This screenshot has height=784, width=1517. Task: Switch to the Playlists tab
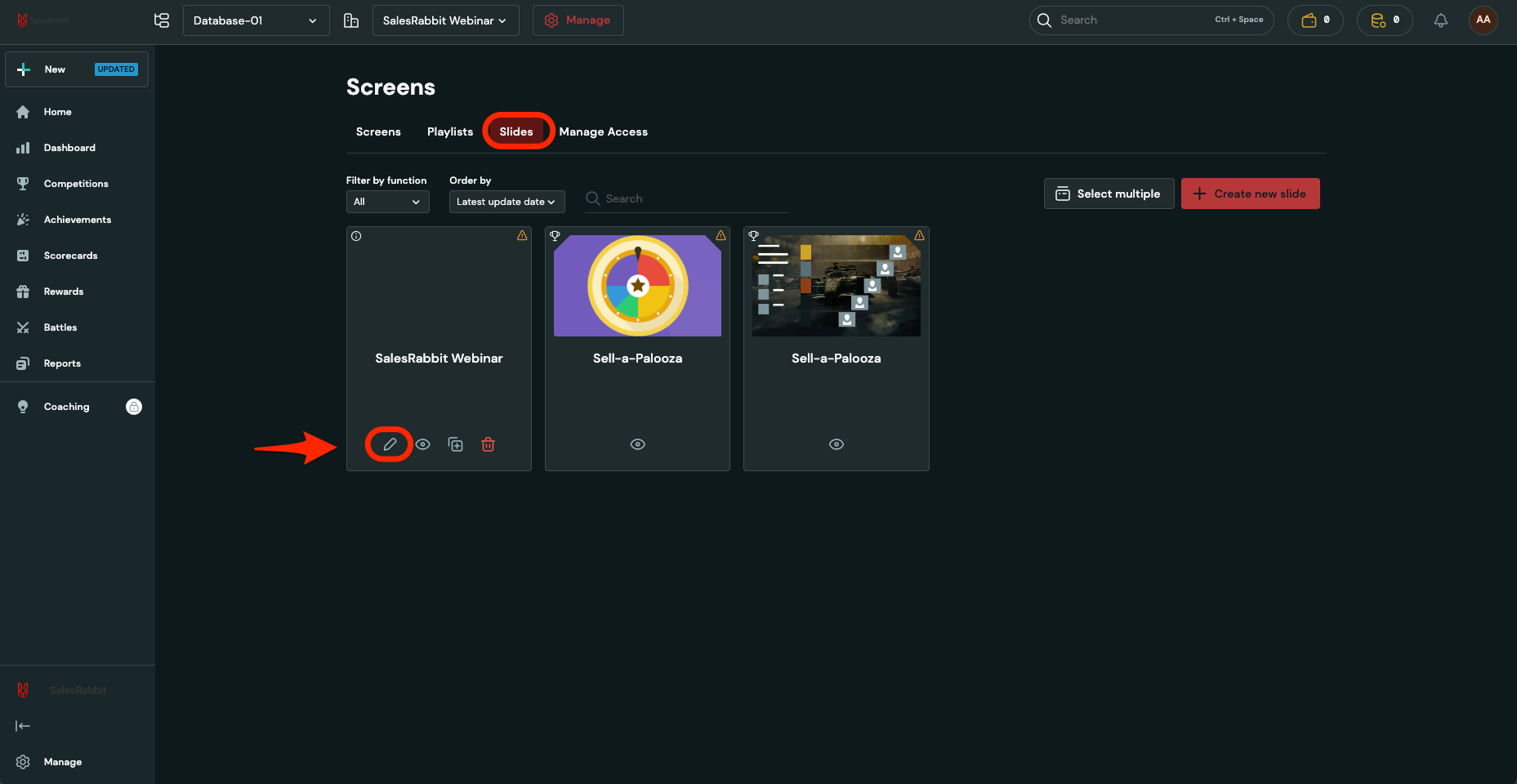449,131
